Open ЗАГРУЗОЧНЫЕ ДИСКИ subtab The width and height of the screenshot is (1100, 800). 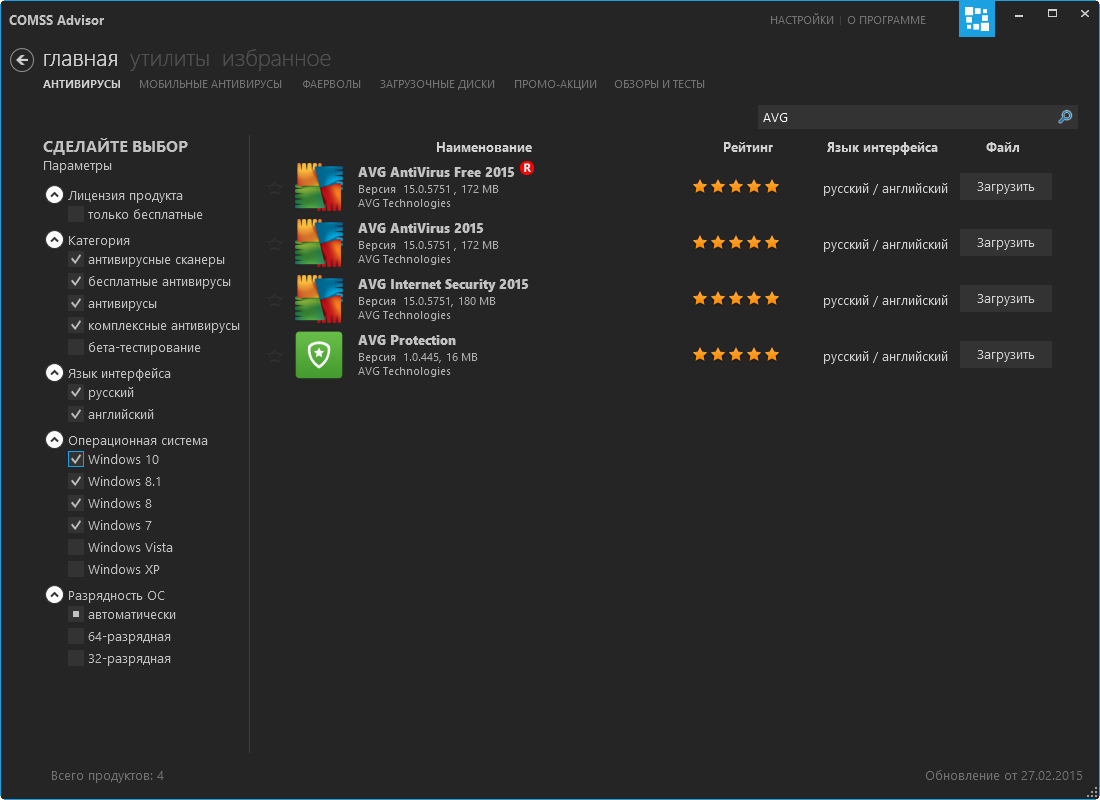point(437,84)
